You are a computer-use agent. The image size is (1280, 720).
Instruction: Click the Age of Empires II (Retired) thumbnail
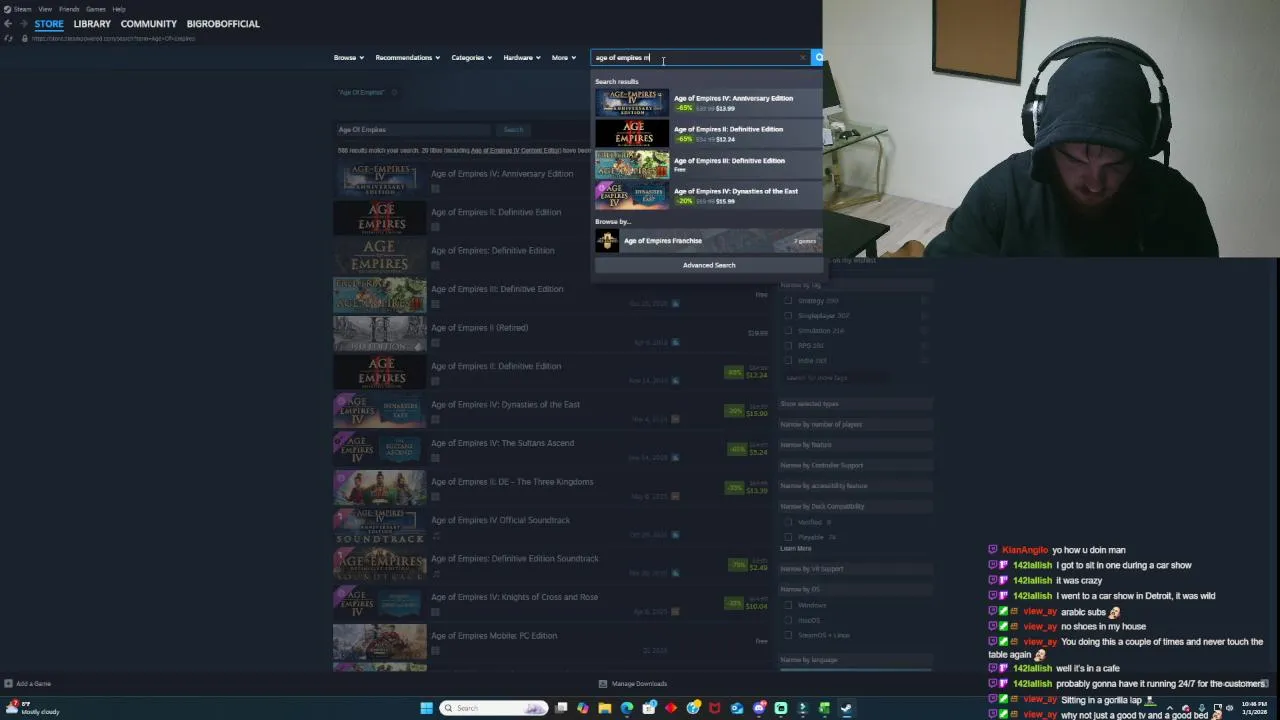379,334
